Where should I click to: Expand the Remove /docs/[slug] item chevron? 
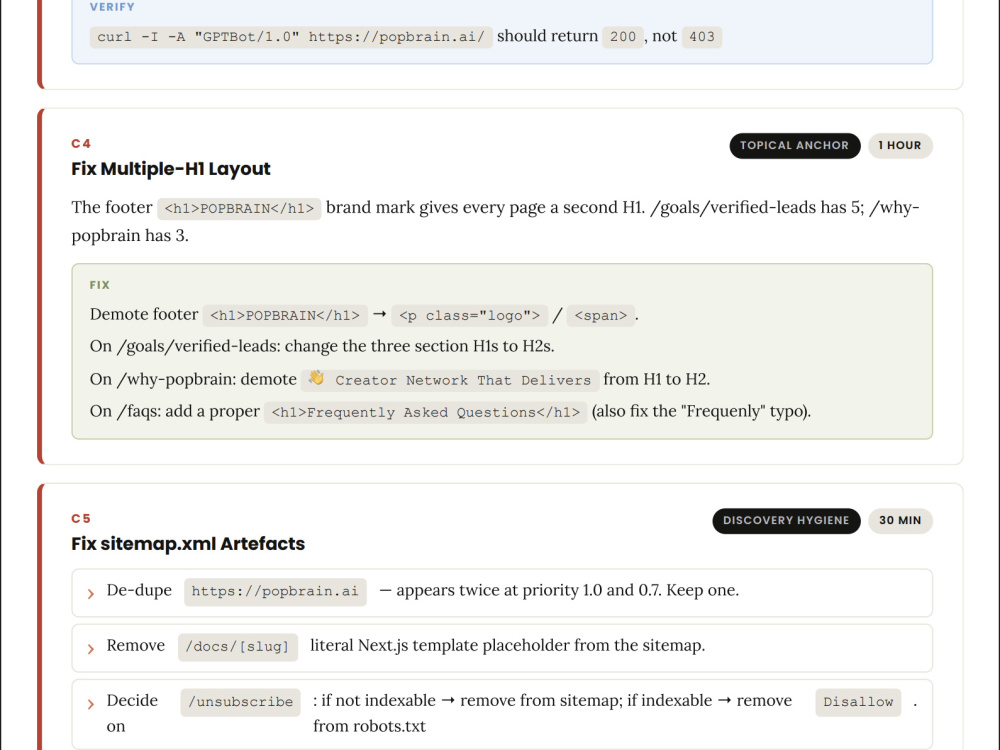point(91,649)
